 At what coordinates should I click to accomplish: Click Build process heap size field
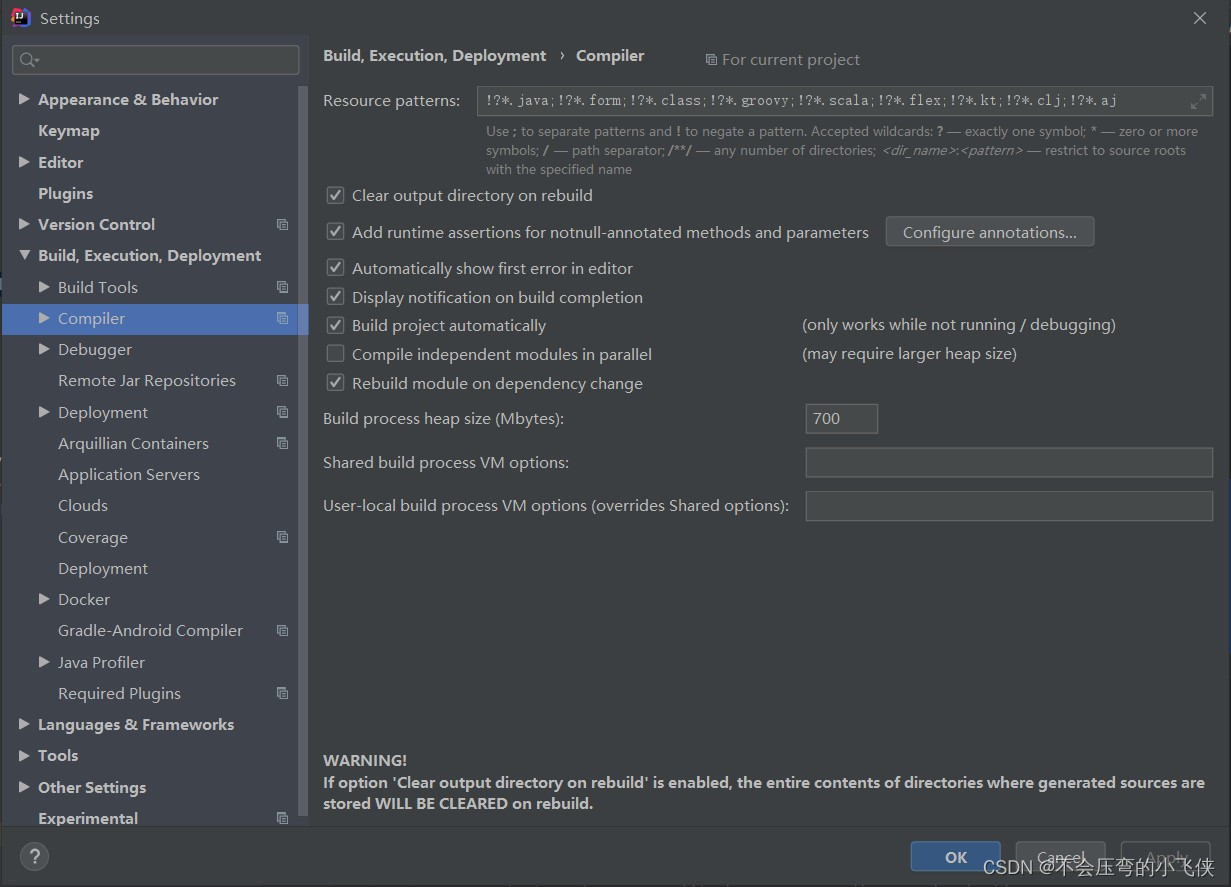(842, 419)
